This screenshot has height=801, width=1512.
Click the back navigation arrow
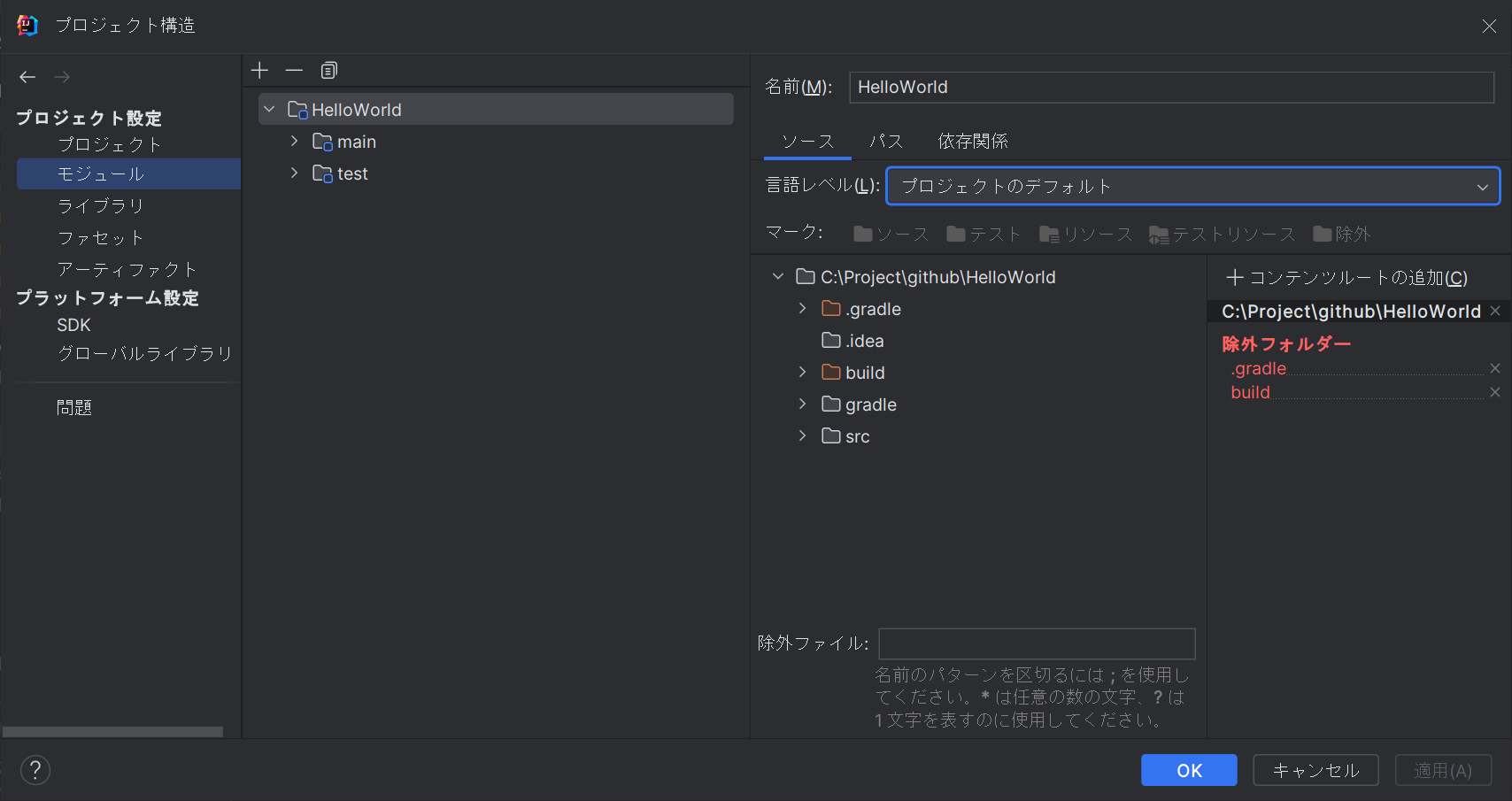(27, 77)
